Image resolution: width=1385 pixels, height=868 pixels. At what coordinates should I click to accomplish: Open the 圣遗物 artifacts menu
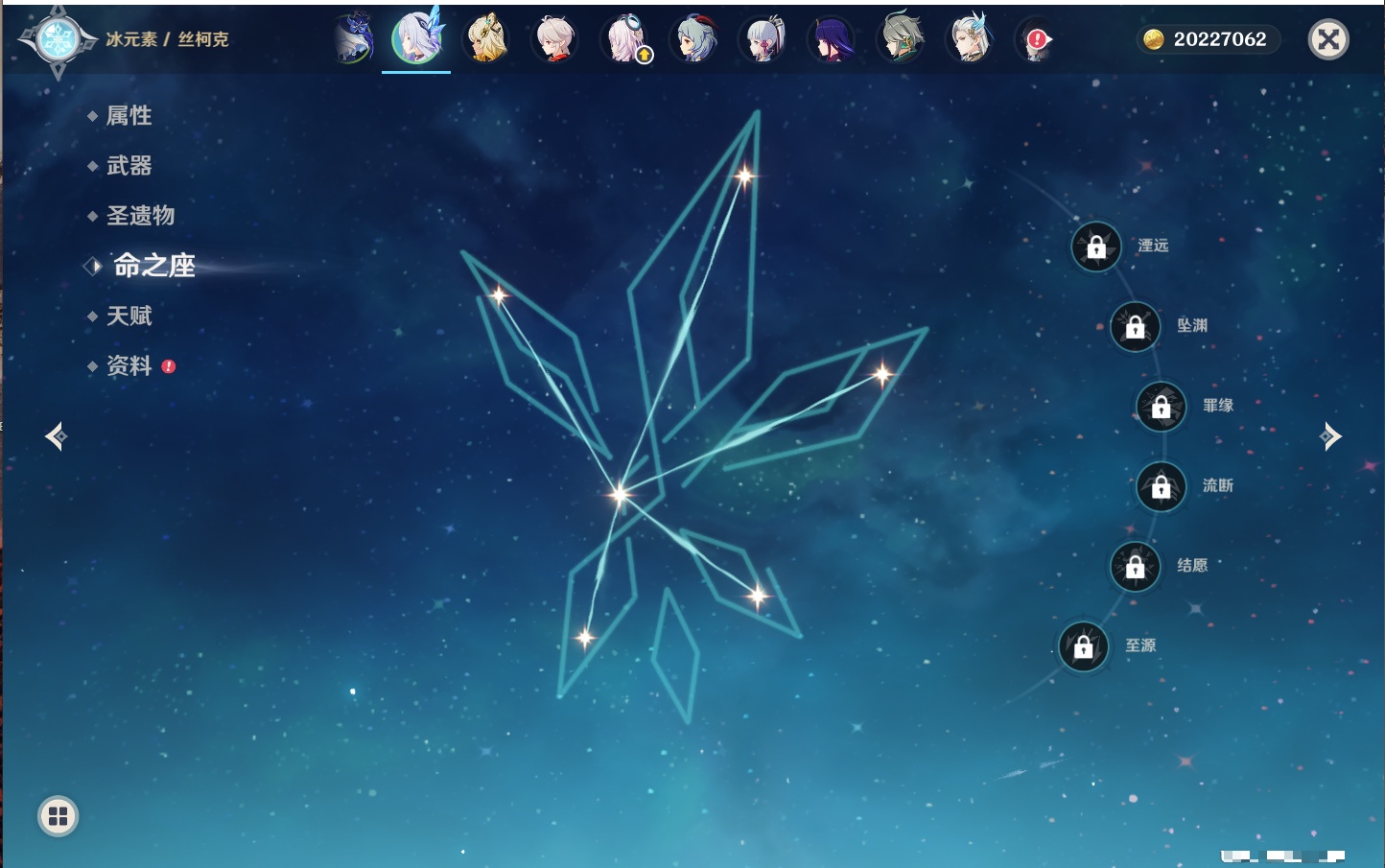pyautogui.click(x=140, y=216)
